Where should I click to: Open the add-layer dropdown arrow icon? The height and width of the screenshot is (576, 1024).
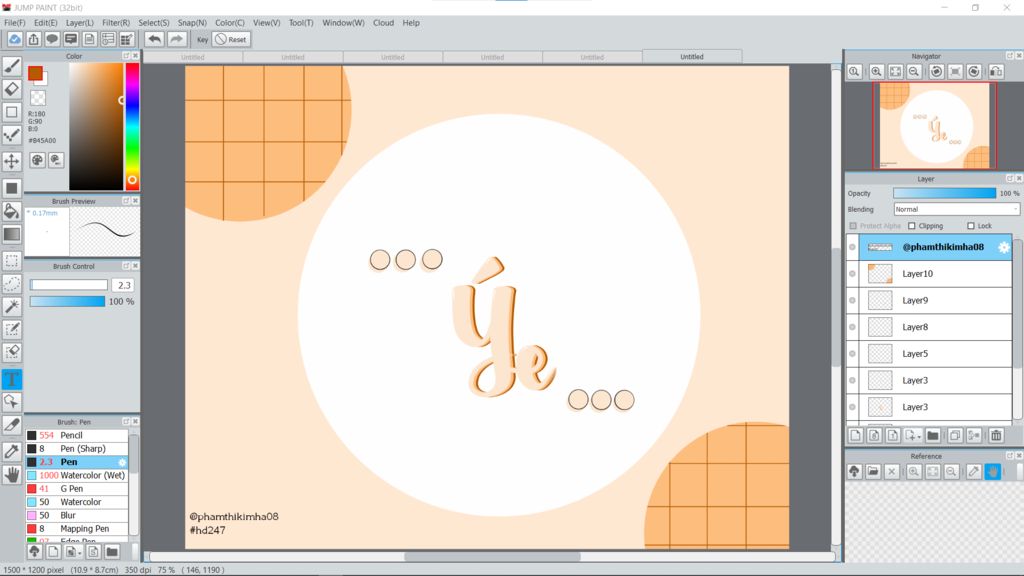(913, 436)
